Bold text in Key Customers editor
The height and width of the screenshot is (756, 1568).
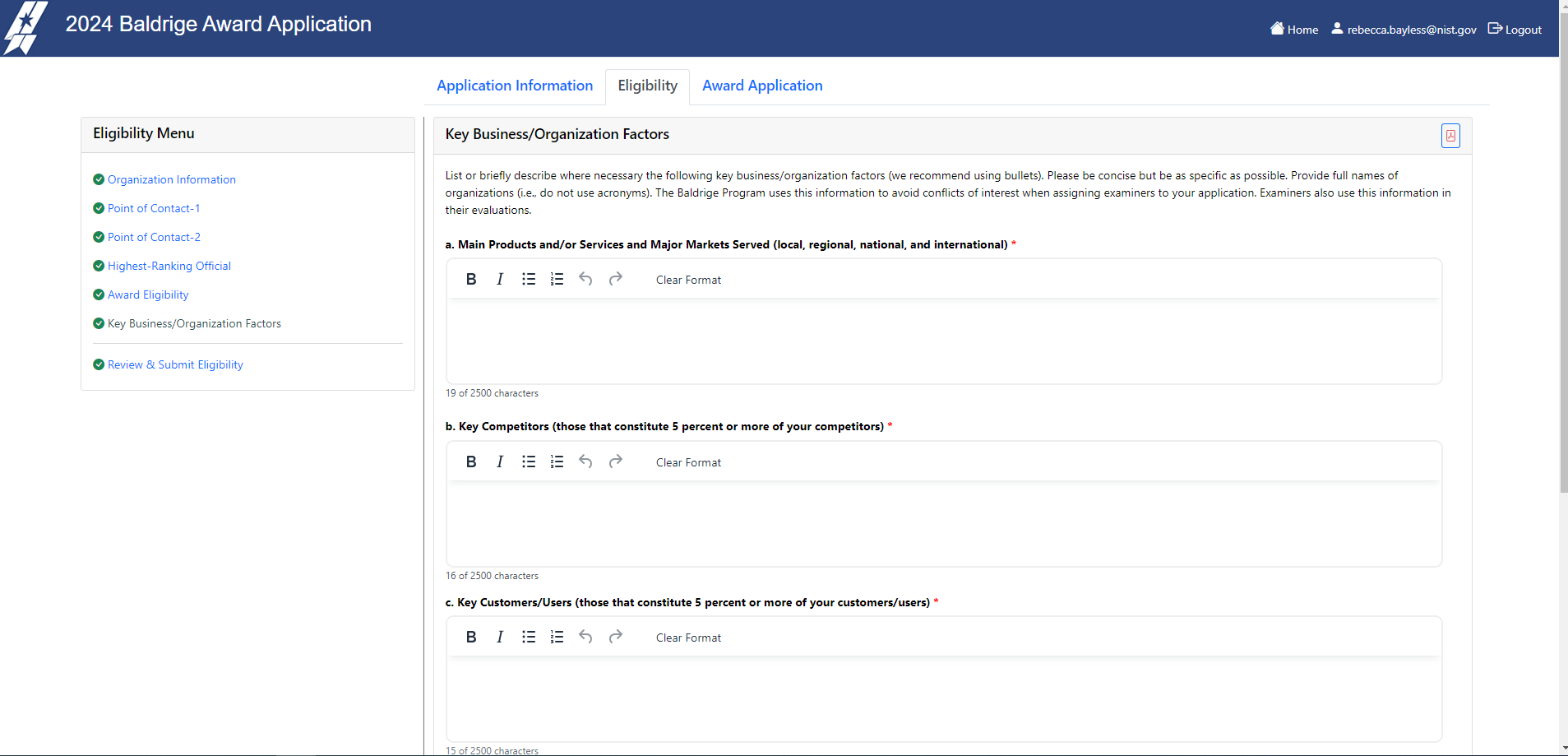click(471, 638)
